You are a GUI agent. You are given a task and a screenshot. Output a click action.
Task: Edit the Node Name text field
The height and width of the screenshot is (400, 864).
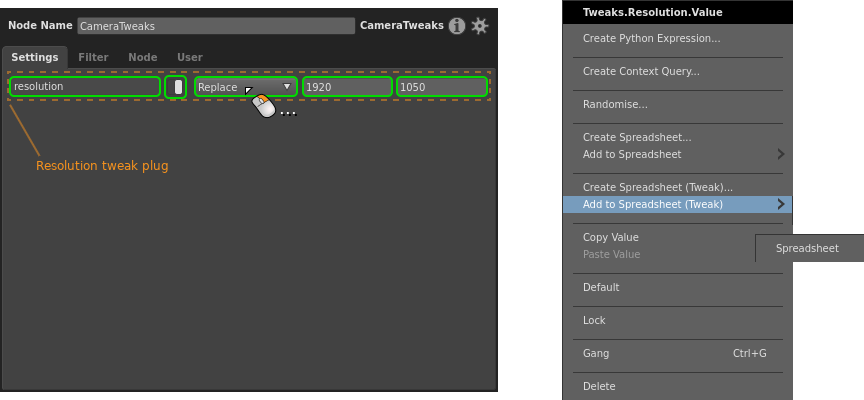click(x=216, y=26)
